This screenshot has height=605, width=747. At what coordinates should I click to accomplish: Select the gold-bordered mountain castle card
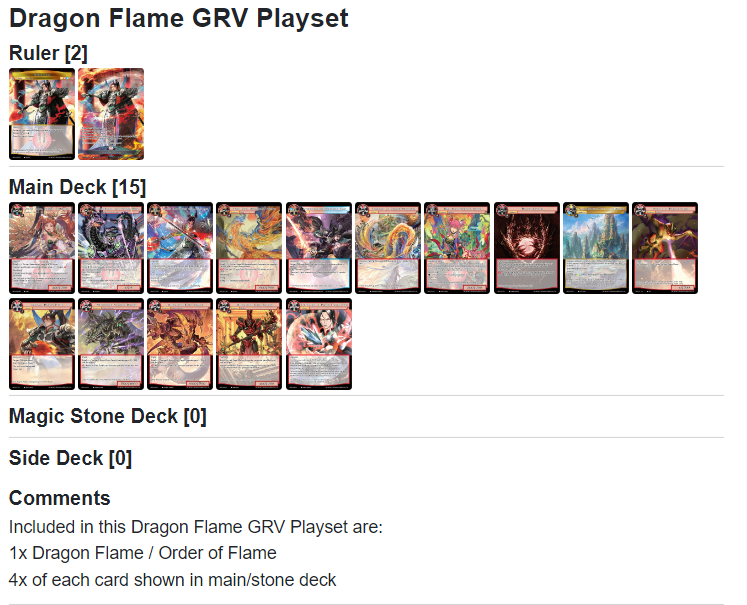[596, 248]
